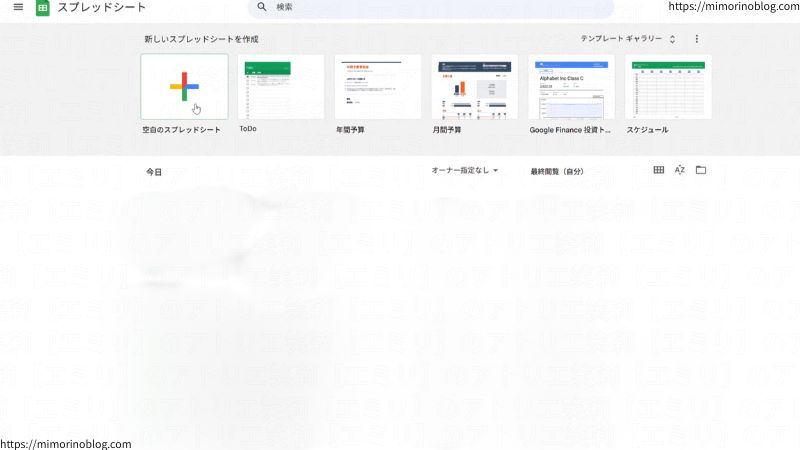Click the スケジュール label text
Screen dimensions: 800x450
click(647, 130)
